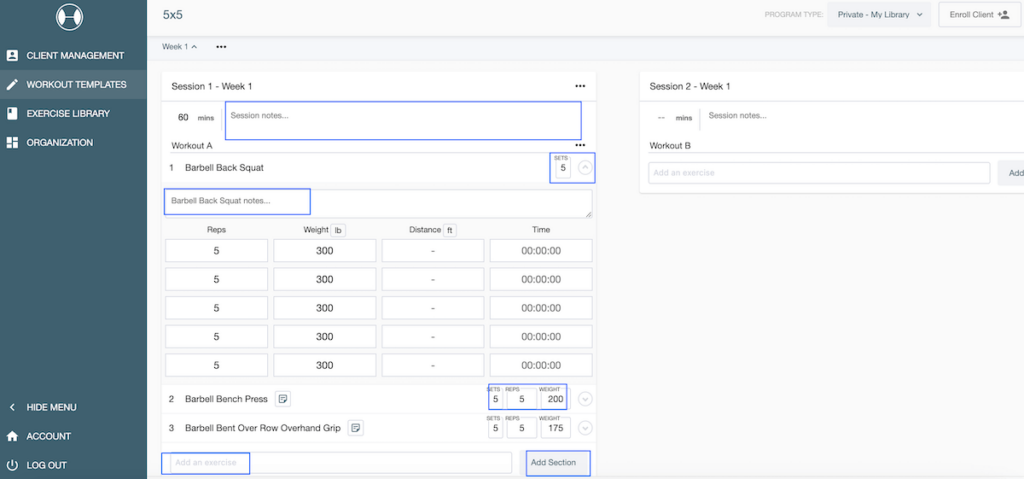
Task: Open Workout A section three-dot menu
Action: coord(580,146)
